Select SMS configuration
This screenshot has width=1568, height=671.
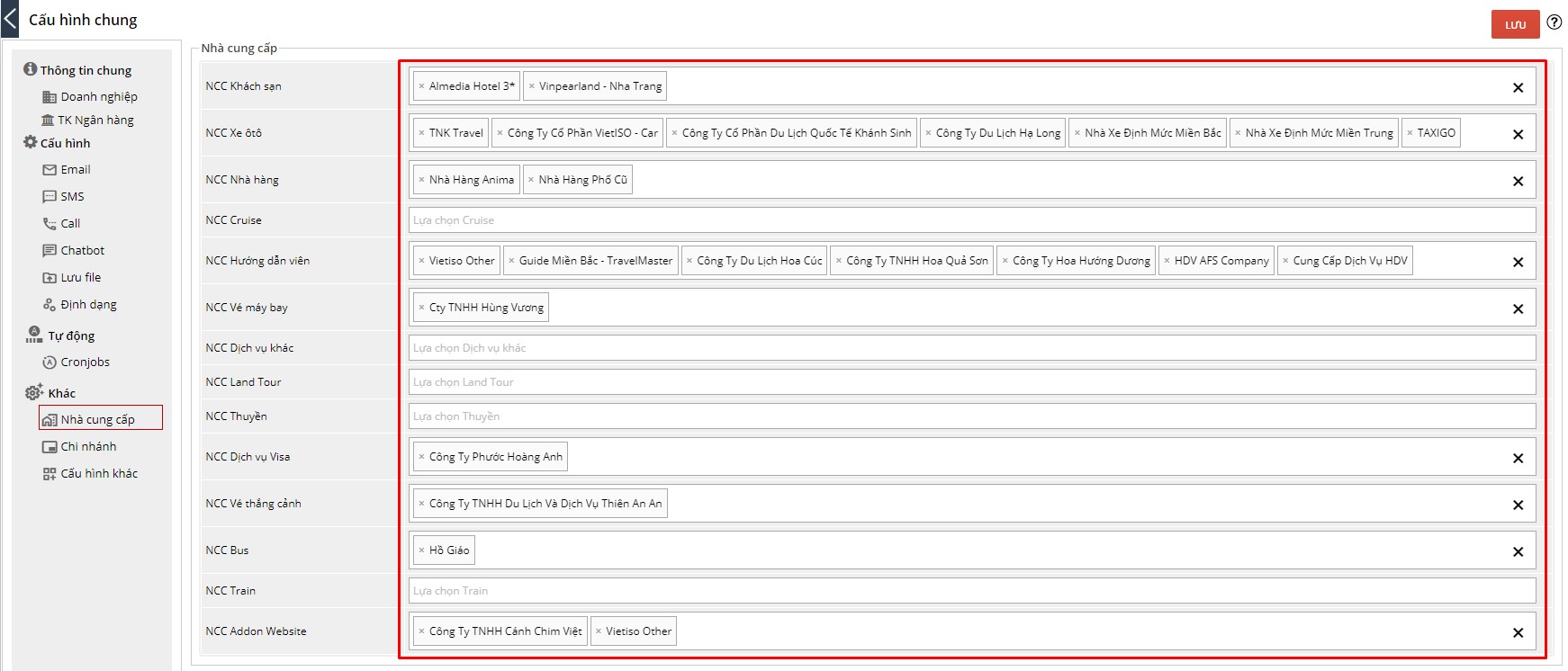pos(63,196)
